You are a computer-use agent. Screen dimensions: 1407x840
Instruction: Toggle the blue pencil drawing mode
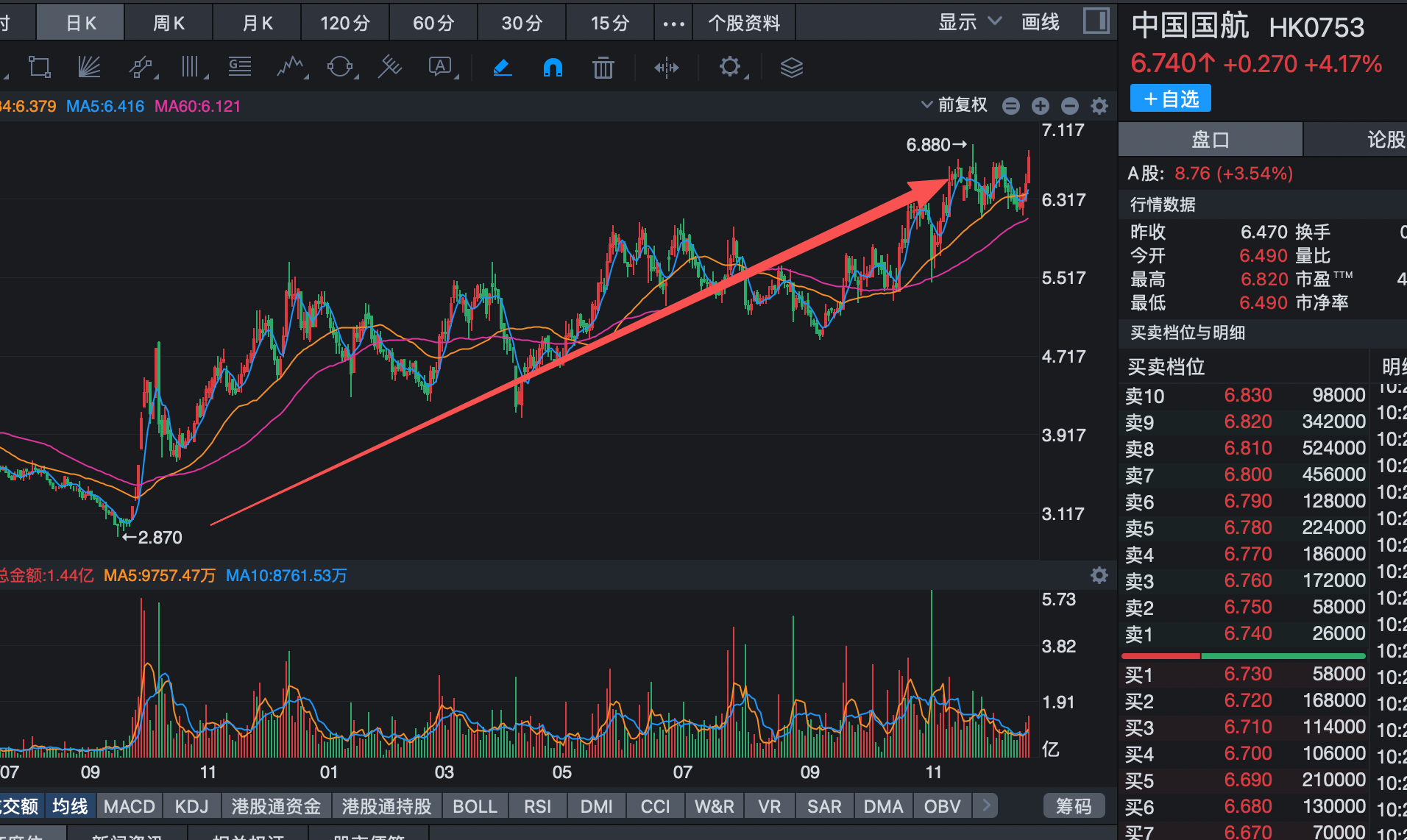pos(502,68)
